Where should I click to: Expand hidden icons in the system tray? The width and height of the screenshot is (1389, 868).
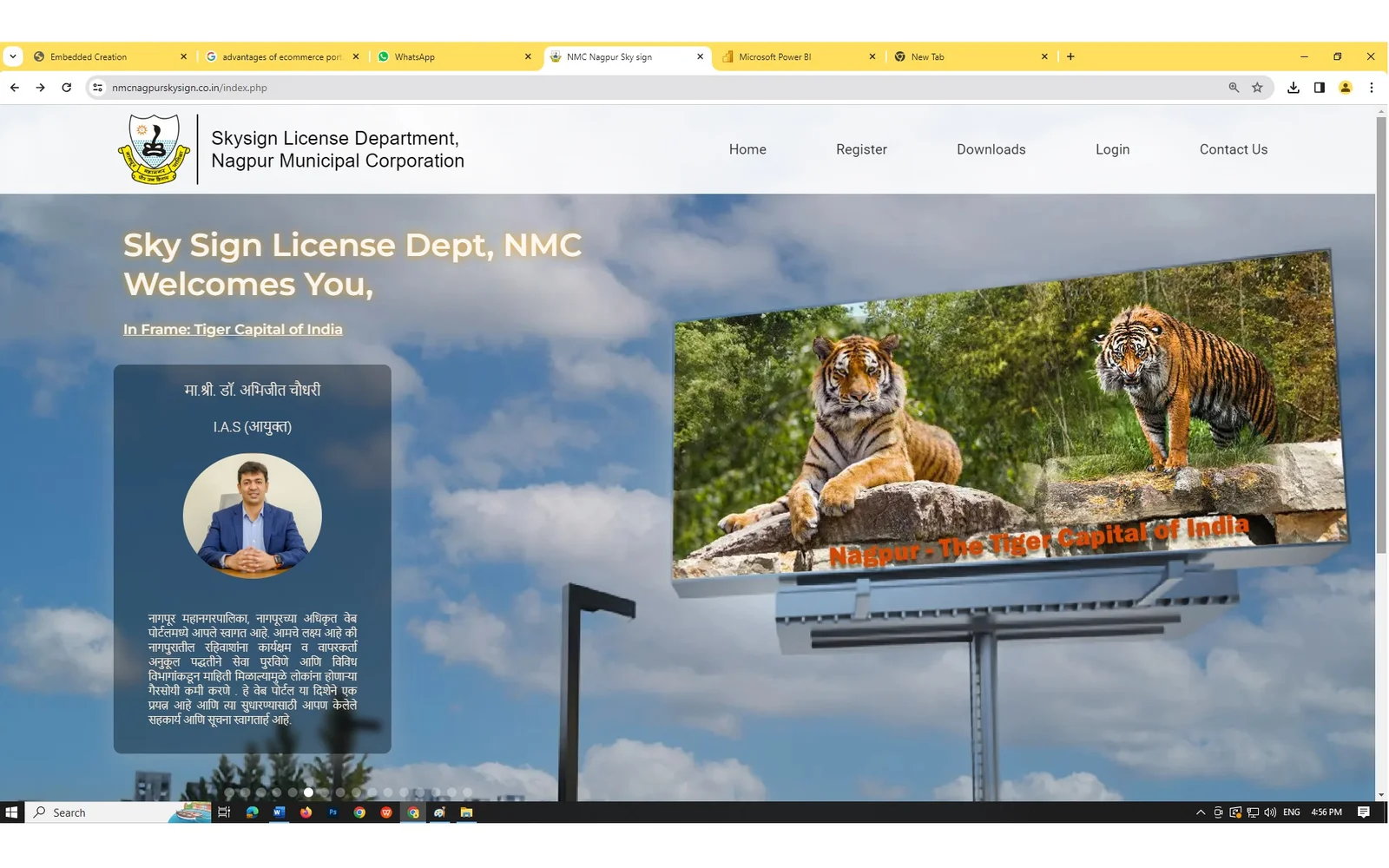(1201, 812)
